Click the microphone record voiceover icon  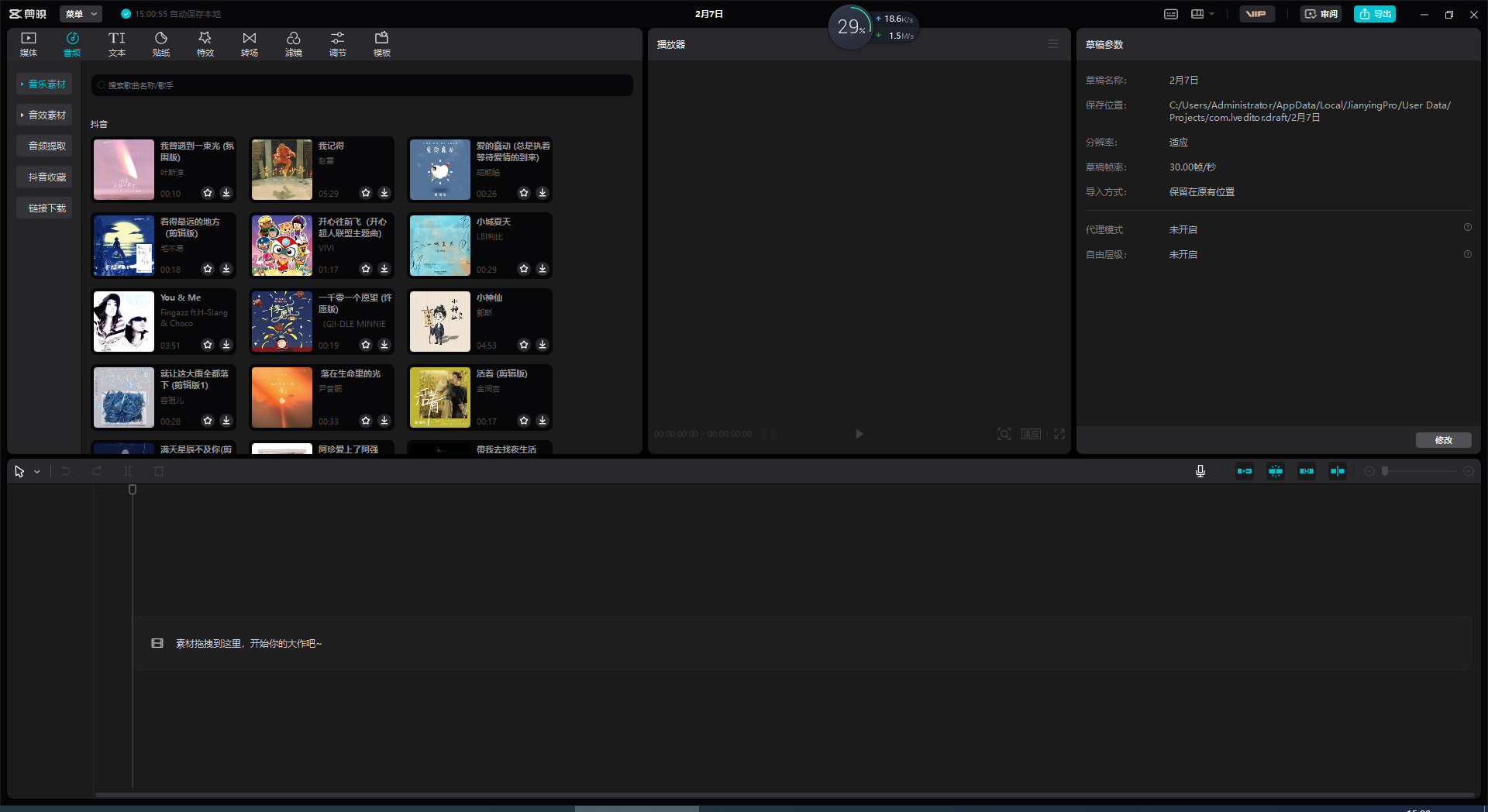[1200, 471]
